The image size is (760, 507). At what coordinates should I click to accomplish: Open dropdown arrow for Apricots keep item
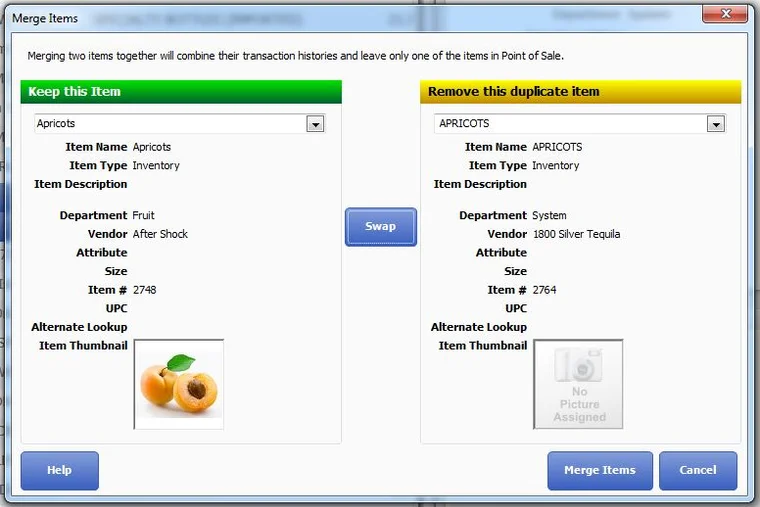pyautogui.click(x=316, y=124)
